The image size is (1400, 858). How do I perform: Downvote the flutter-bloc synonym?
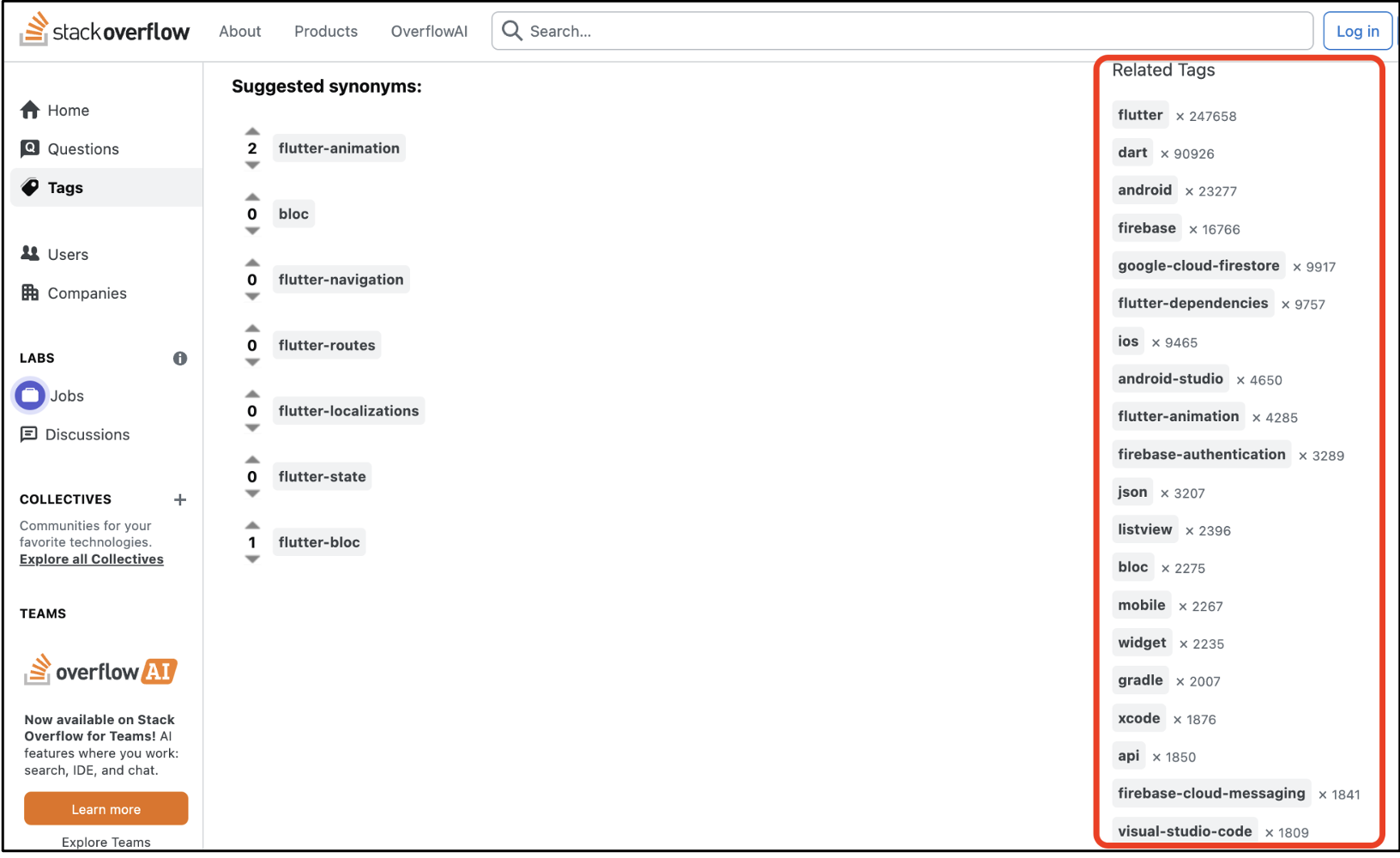tap(252, 559)
